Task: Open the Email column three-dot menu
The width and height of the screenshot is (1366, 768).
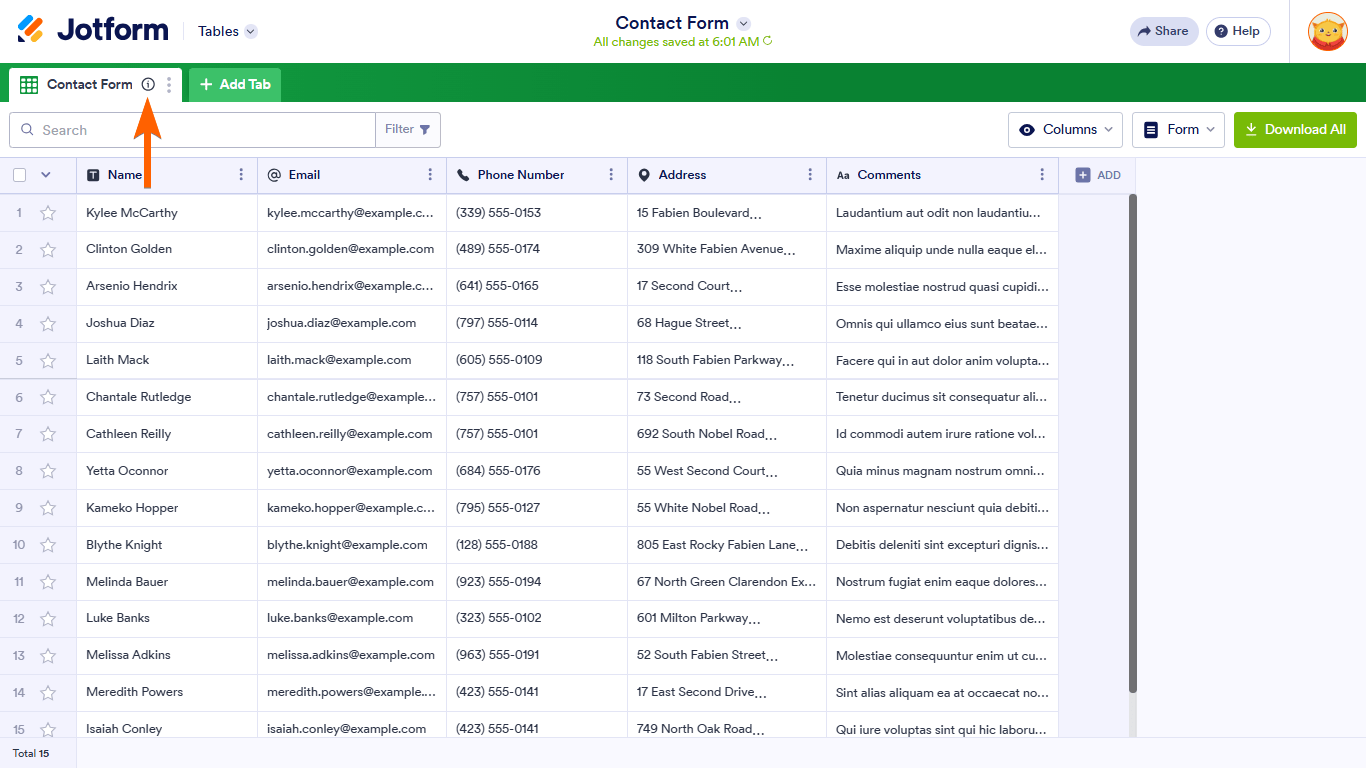Action: (x=430, y=175)
